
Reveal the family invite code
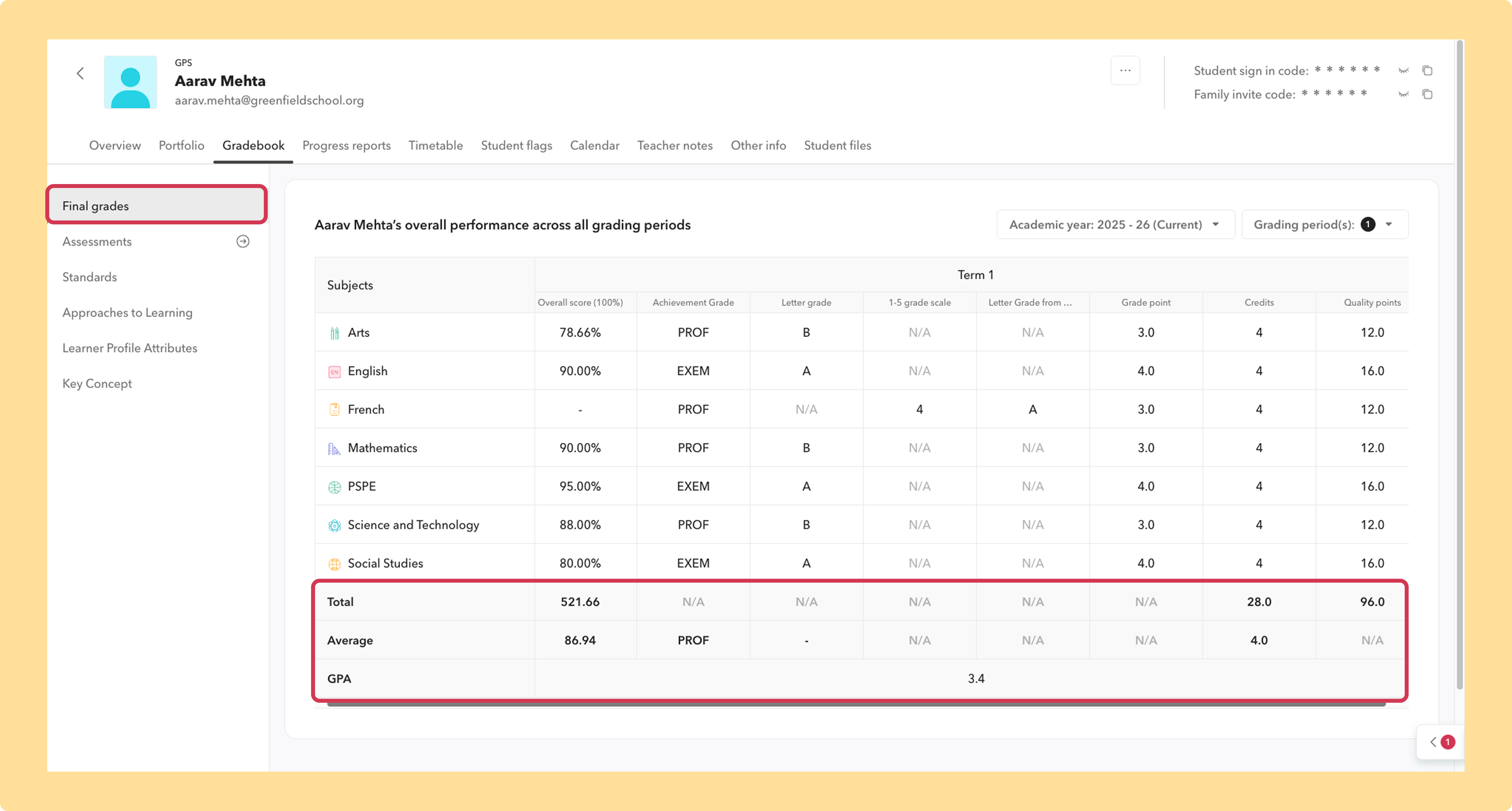point(1403,94)
